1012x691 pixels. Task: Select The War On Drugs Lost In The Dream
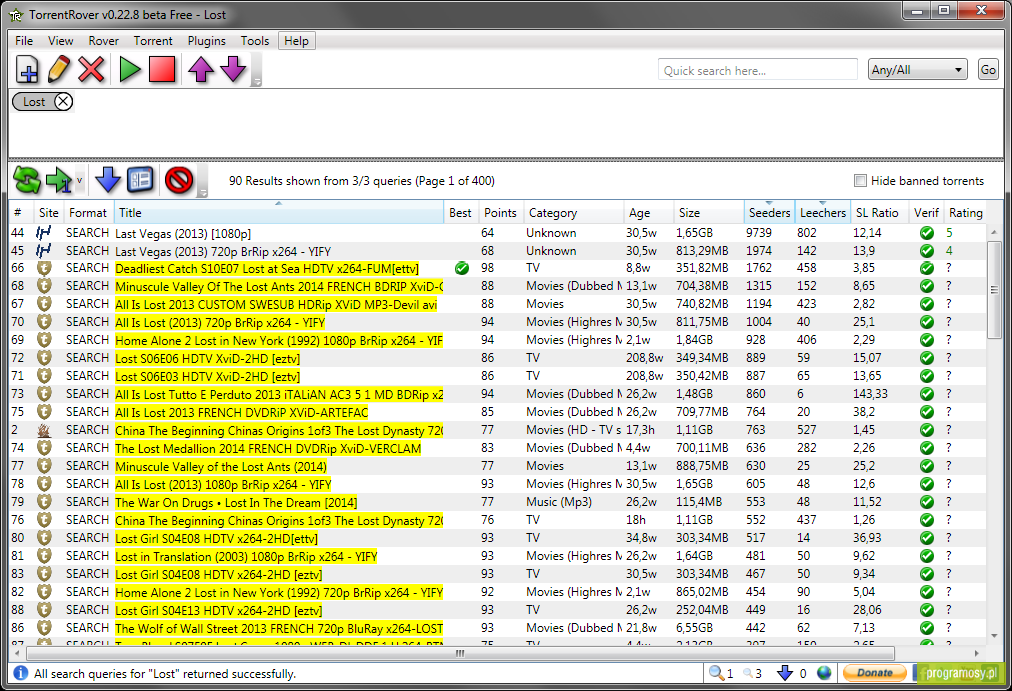tap(498, 502)
